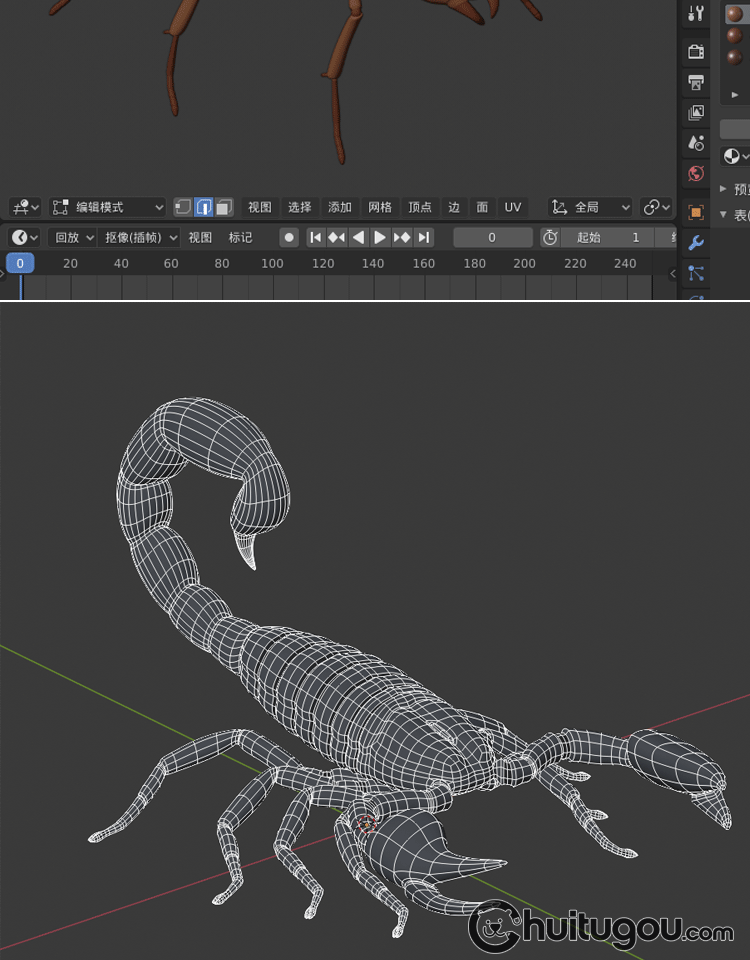Open the 网格 menu
Viewport: 750px width, 960px height.
[x=380, y=207]
